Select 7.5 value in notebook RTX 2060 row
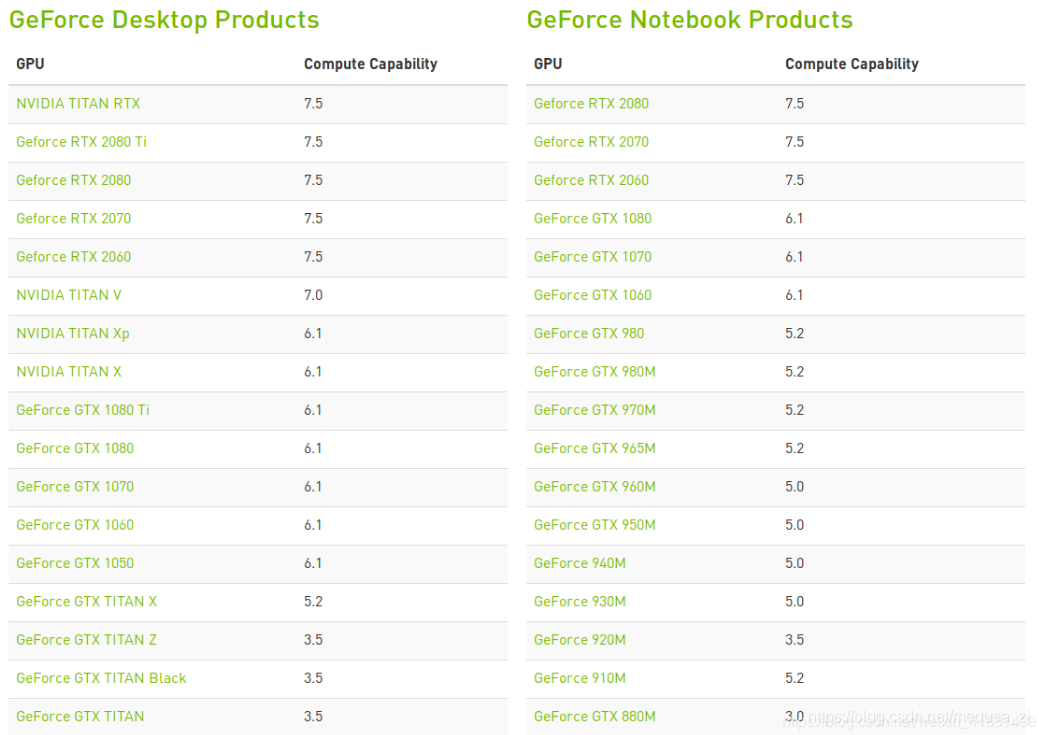Viewport: 1039px width, 735px height. point(794,180)
